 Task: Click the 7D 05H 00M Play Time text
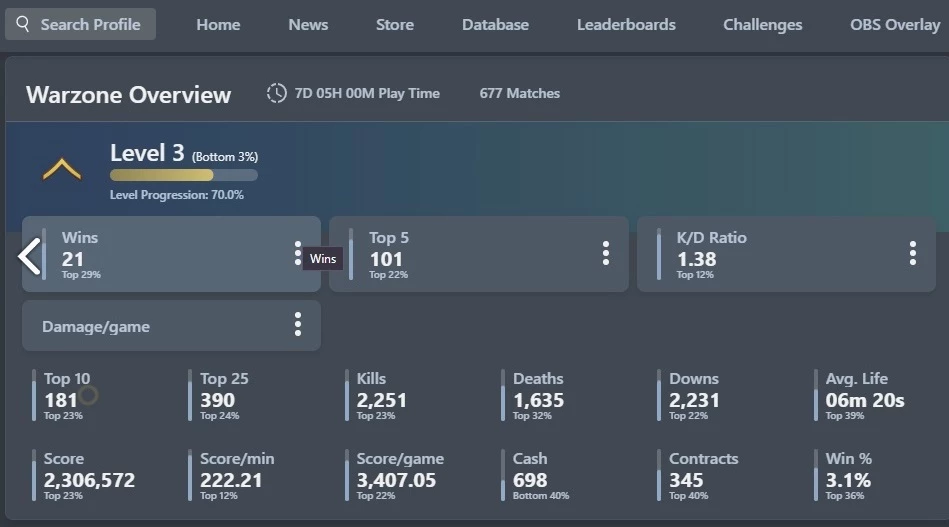click(x=367, y=93)
